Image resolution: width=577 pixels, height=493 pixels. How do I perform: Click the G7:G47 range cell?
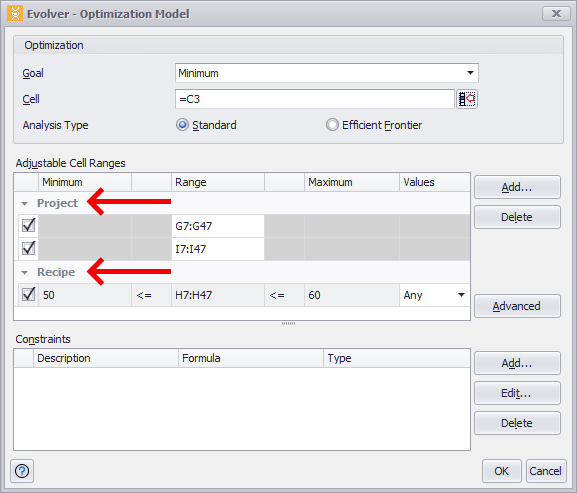click(x=217, y=226)
